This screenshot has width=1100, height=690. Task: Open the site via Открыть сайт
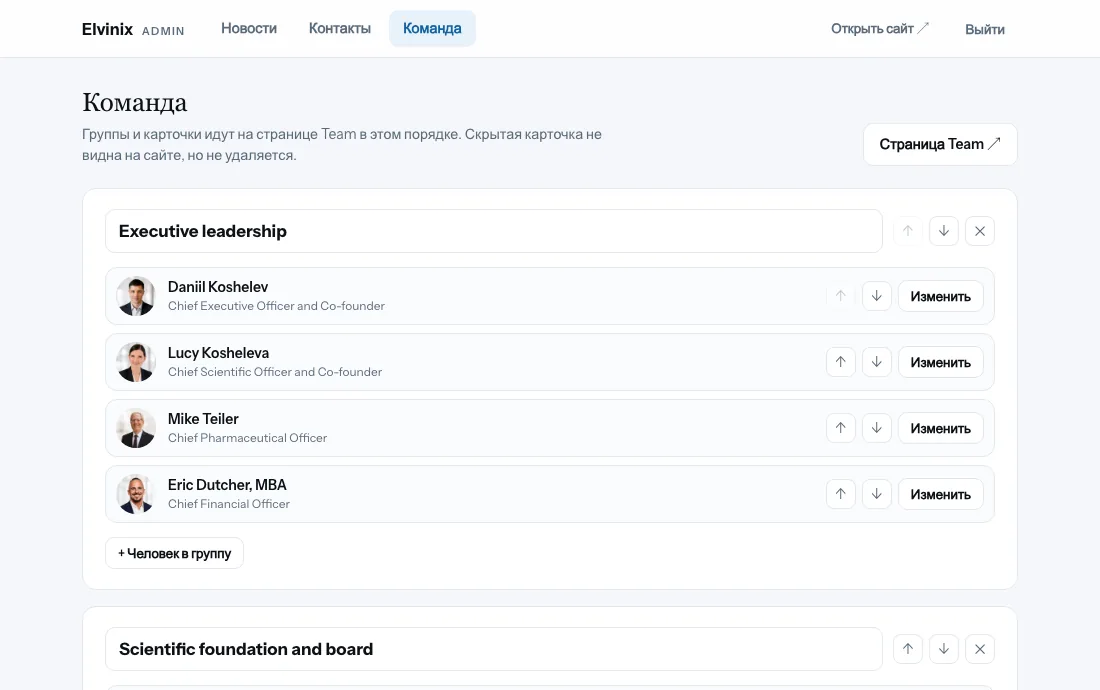pos(880,29)
